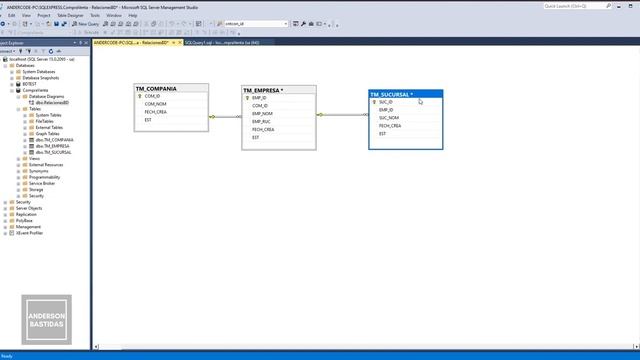The width and height of the screenshot is (640, 360).
Task: Select the RelacionesBD diagram tab
Action: pos(131,42)
